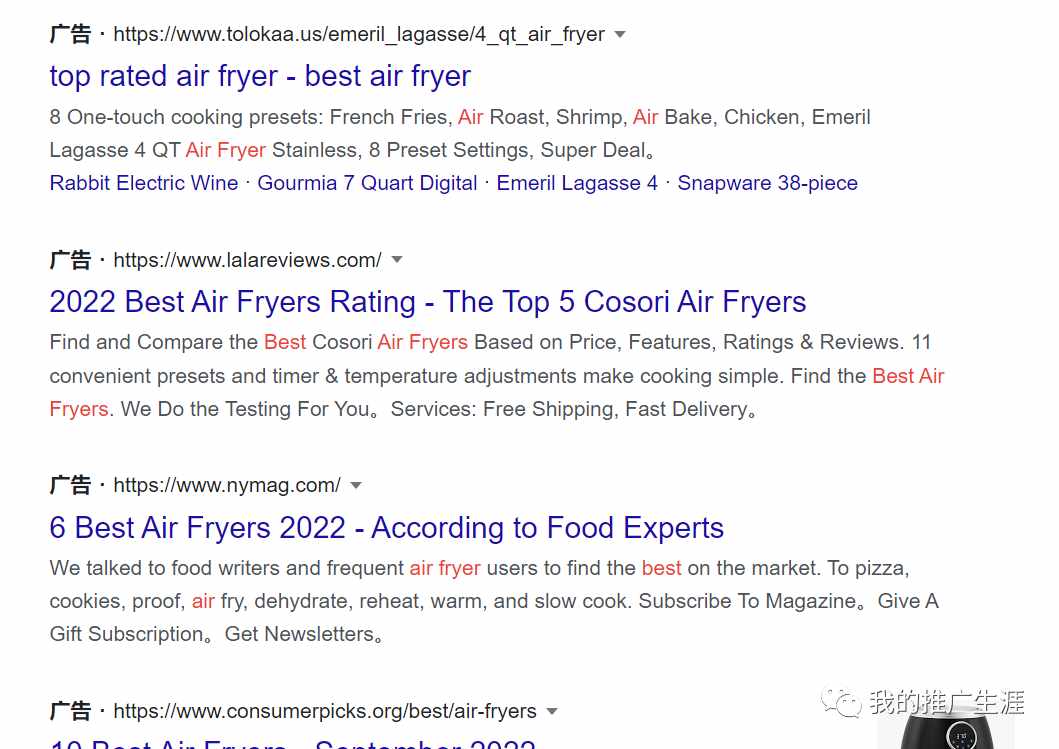Image resolution: width=1059 pixels, height=749 pixels.
Task: Click the 广告 label on the lalareviews.com ad
Action: 70,260
